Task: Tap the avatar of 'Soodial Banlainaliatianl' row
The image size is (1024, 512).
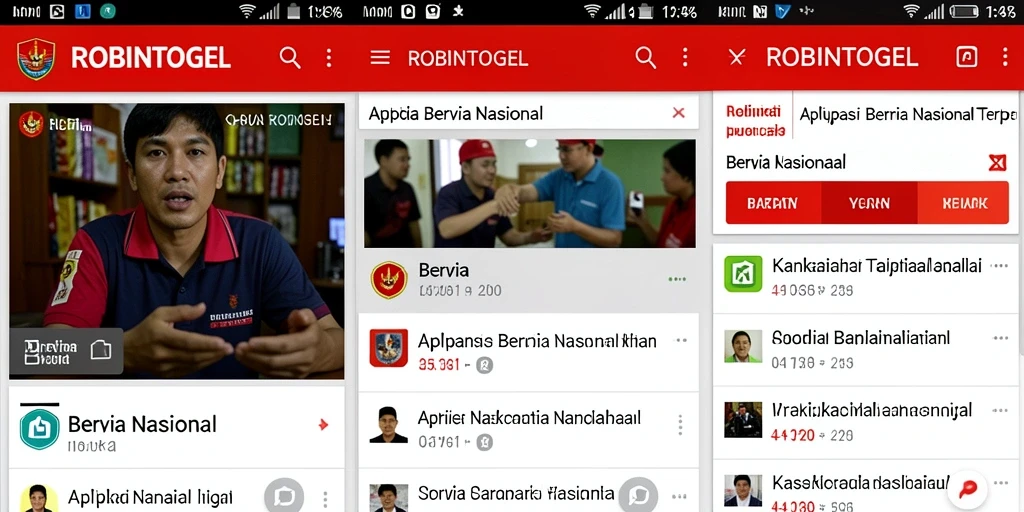Action: coord(743,346)
